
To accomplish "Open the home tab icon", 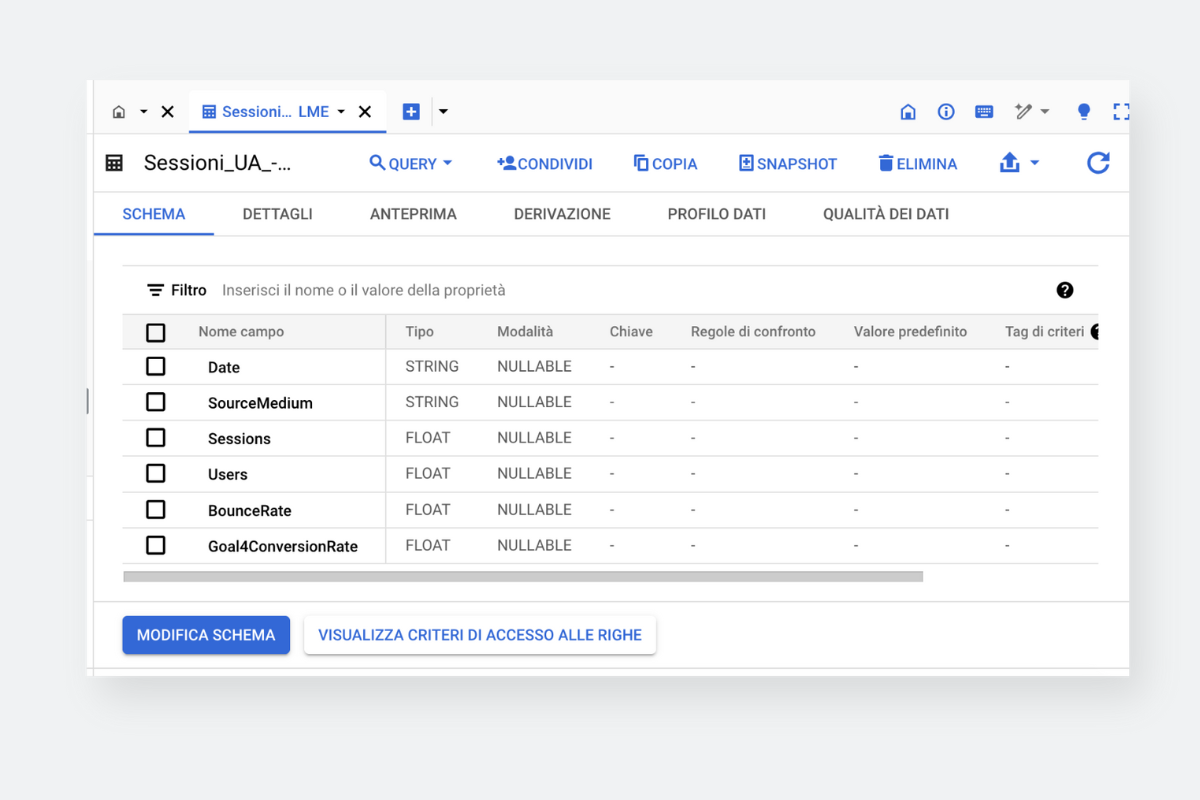I will [119, 112].
